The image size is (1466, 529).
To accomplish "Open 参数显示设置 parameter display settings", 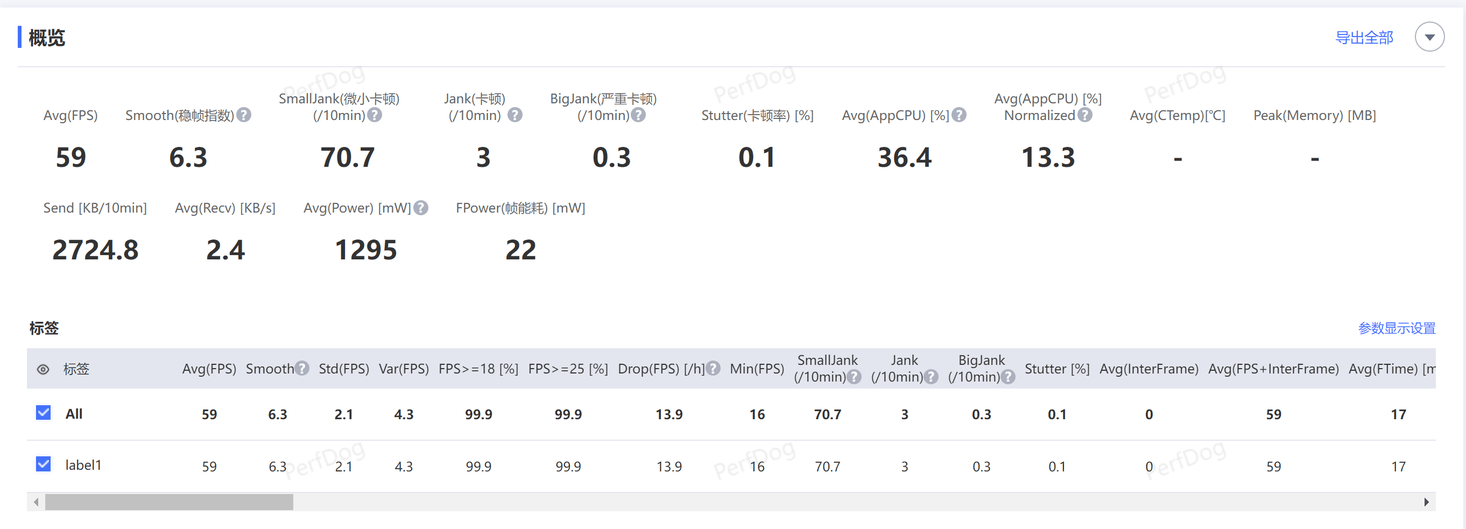I will click(1396, 328).
